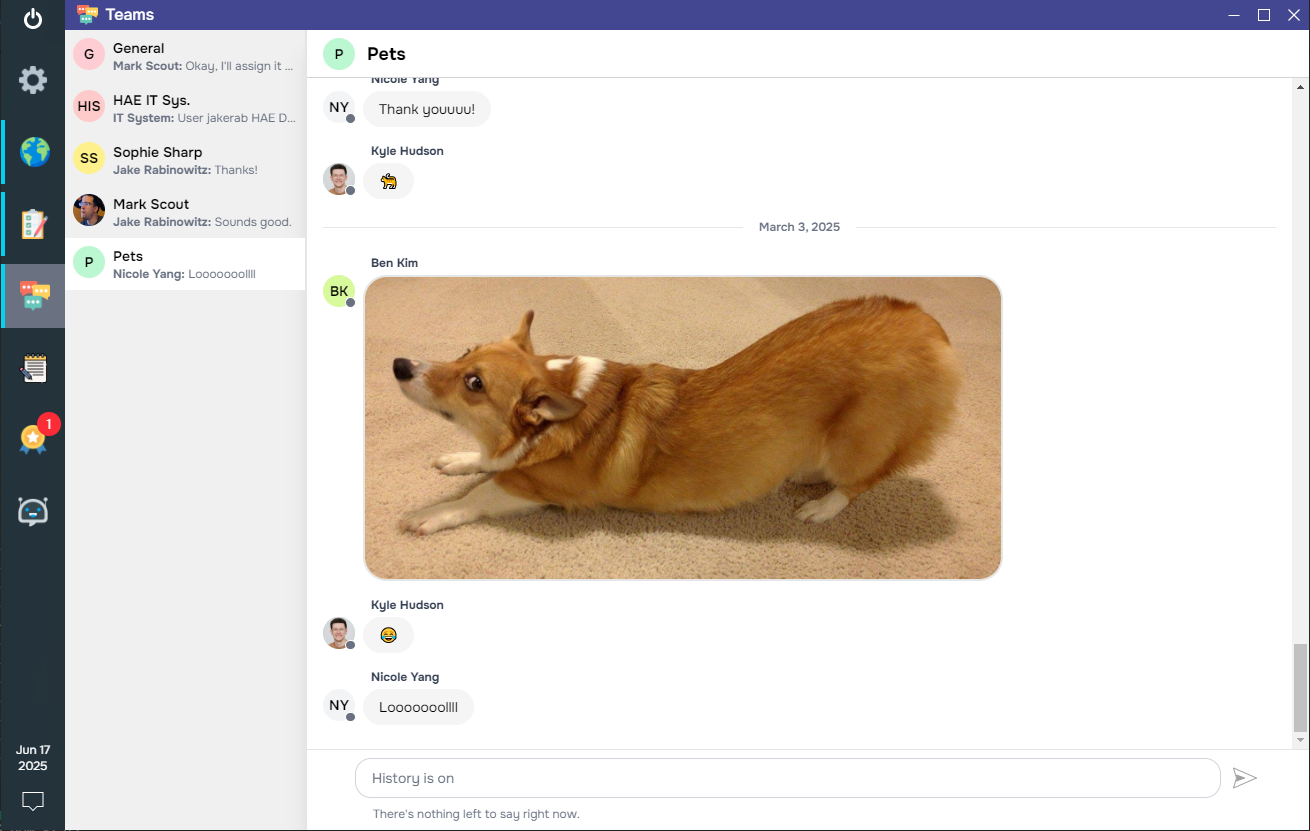Open the corgi photo from Ben Kim
This screenshot has height=831, width=1310.
(x=683, y=428)
